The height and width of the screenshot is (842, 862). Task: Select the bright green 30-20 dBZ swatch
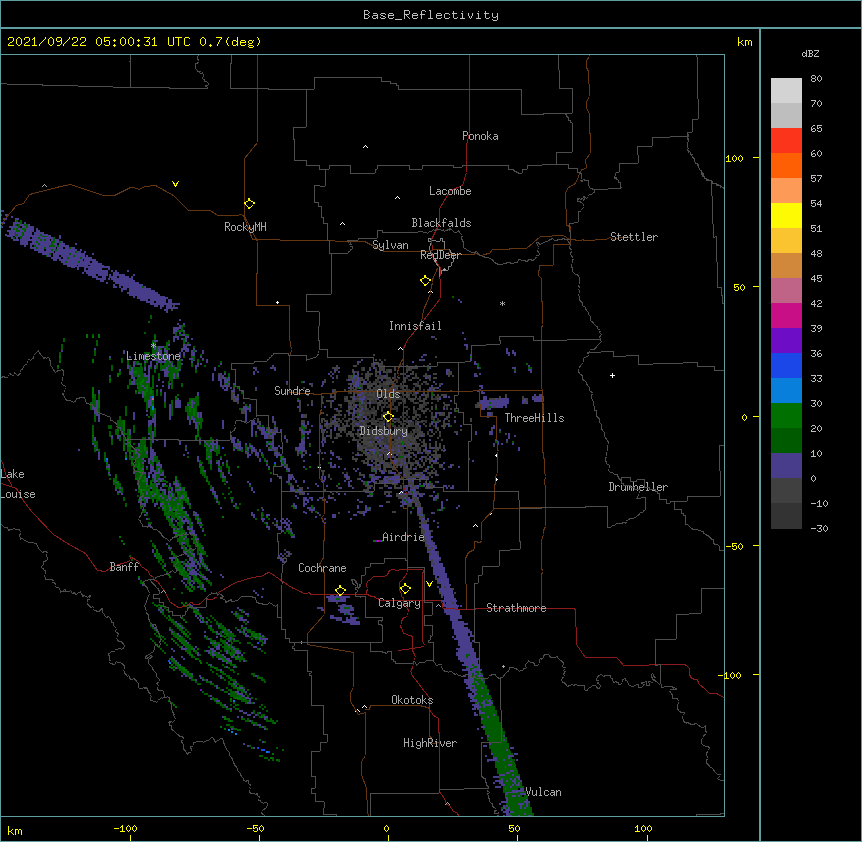(x=786, y=416)
